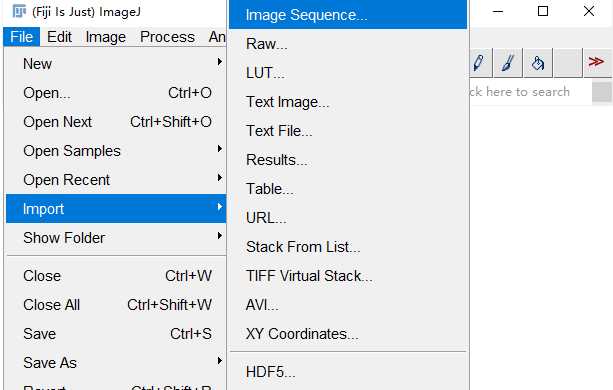Open the Edit menu

pos(59,37)
